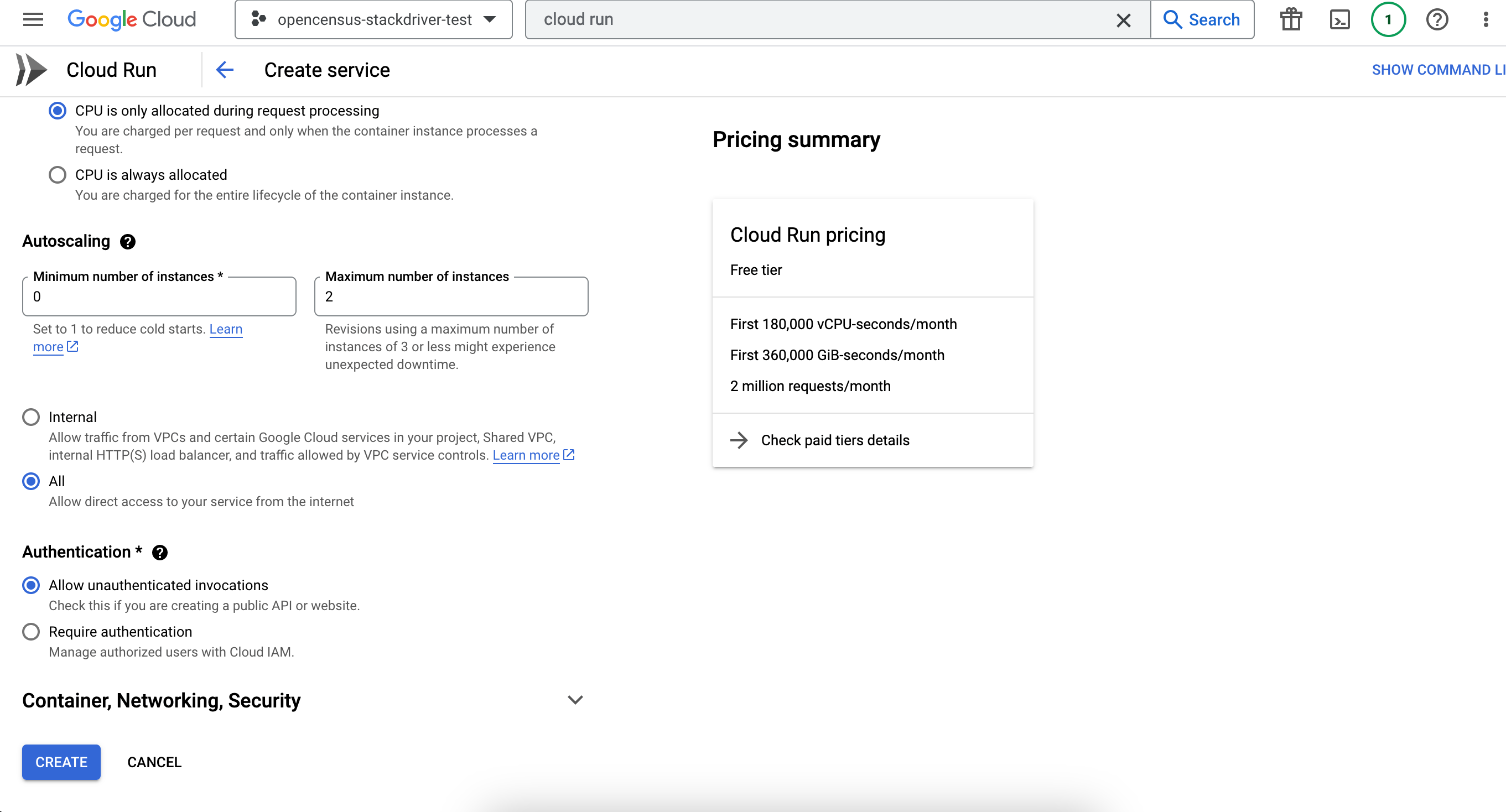Select the Internal traffic option
Screen dimensions: 1506x812
(31, 417)
